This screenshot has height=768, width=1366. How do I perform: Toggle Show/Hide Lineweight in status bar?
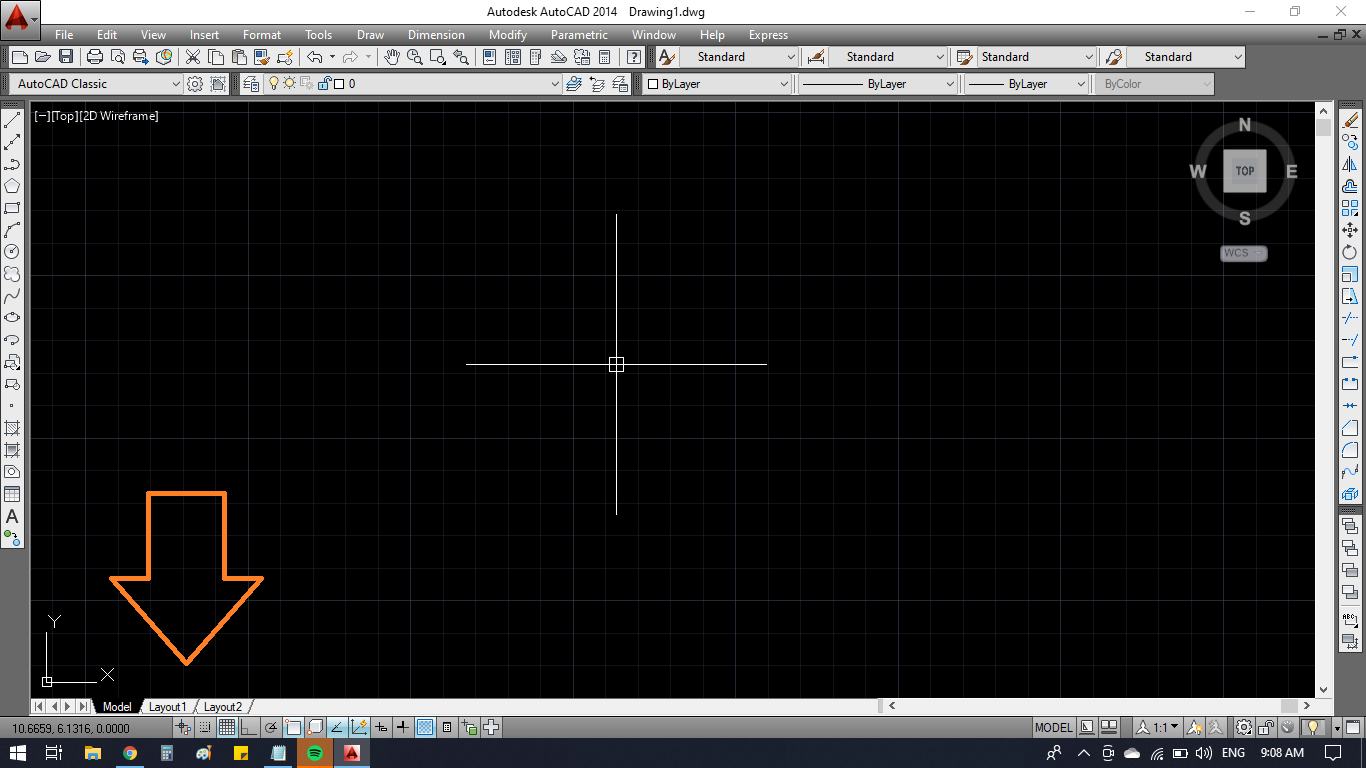(403, 727)
